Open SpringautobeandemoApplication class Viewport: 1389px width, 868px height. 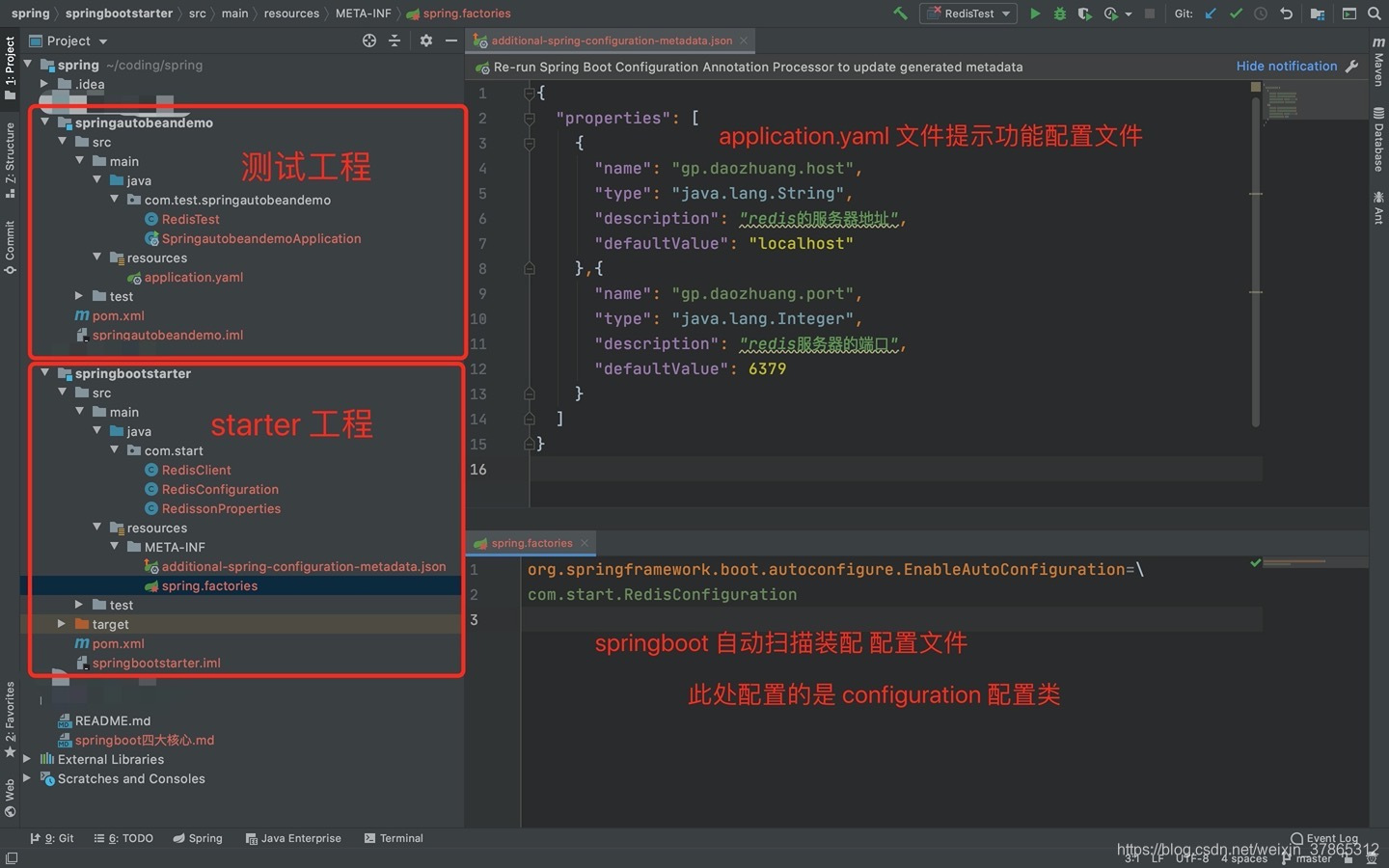260,238
